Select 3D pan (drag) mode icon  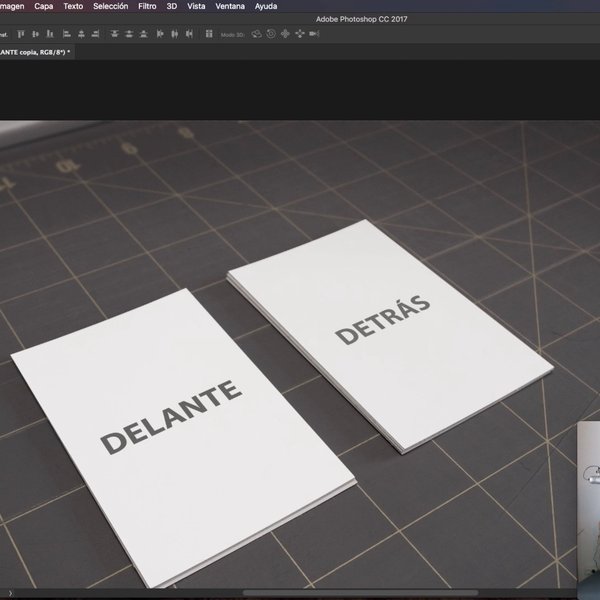(284, 33)
